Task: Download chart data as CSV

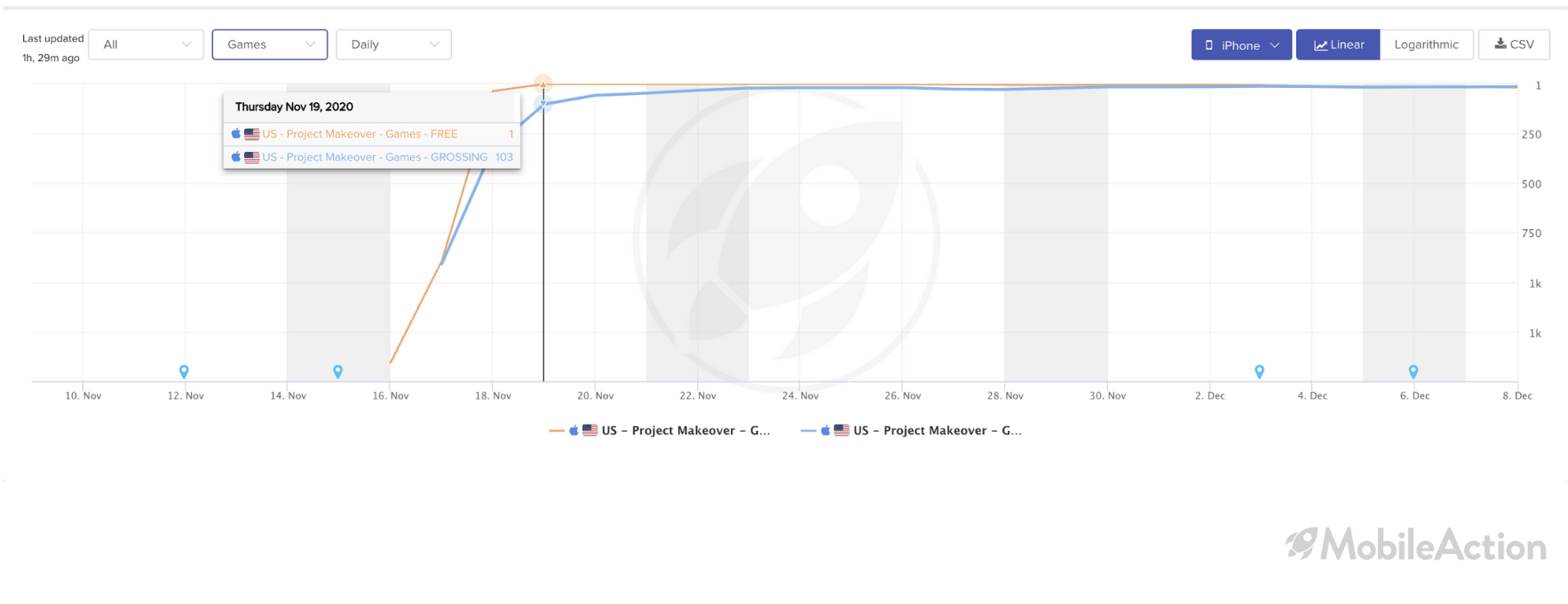Action: pyautogui.click(x=1514, y=44)
